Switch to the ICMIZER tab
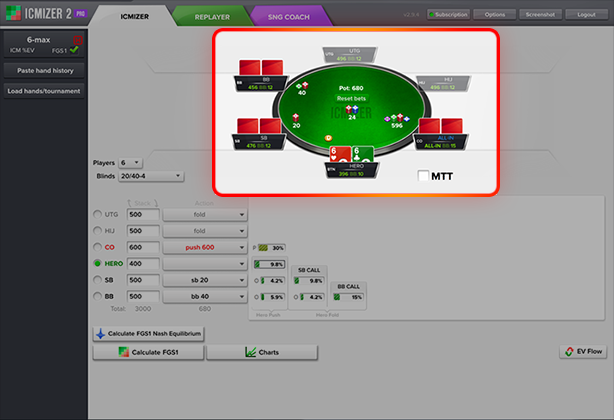The height and width of the screenshot is (420, 614). click(134, 16)
